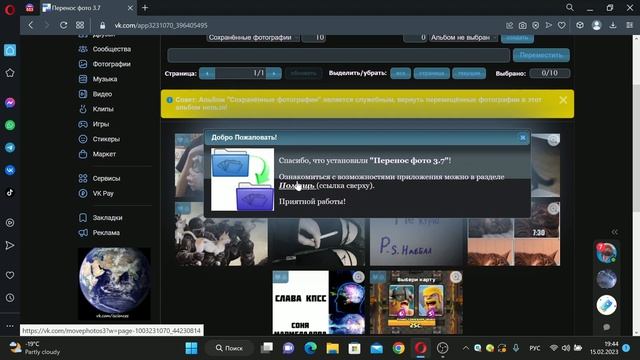
Task: Open Speed Dial grid icon
Action: pyautogui.click(x=80, y=25)
